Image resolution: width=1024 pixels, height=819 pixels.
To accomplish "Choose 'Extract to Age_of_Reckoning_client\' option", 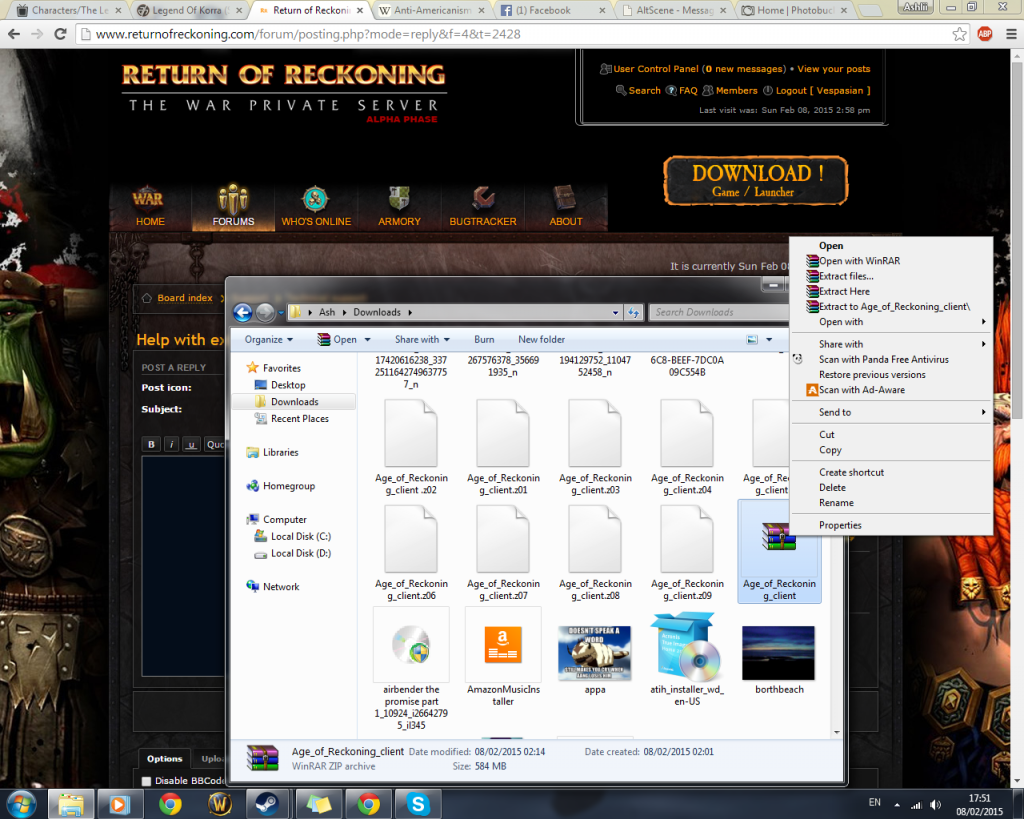I will pyautogui.click(x=892, y=306).
